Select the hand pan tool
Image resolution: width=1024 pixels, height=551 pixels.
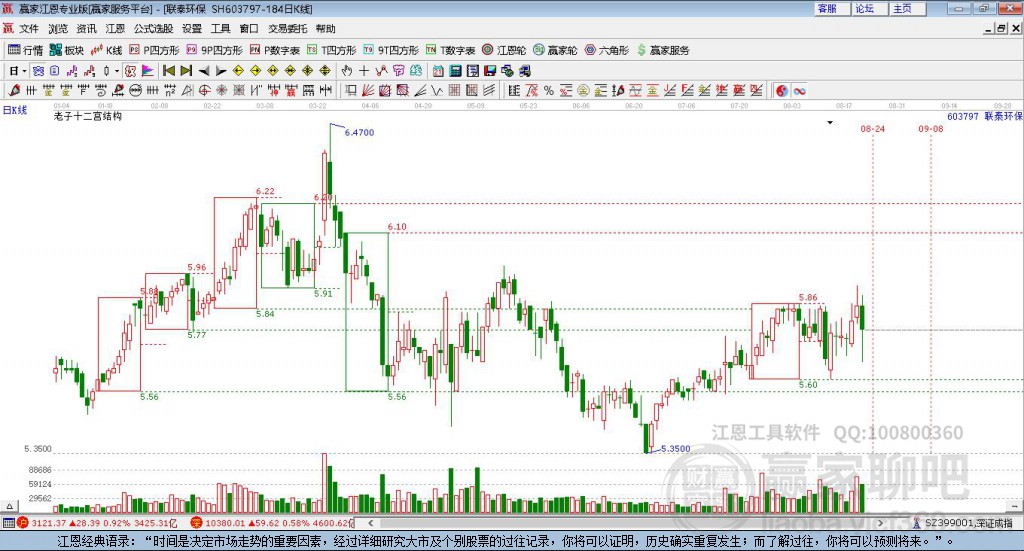tap(346, 71)
